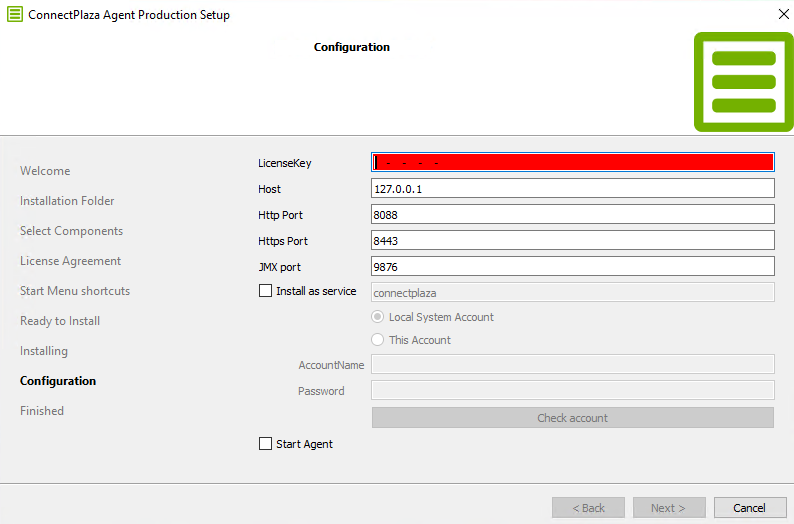Select the Installing step

tap(44, 350)
